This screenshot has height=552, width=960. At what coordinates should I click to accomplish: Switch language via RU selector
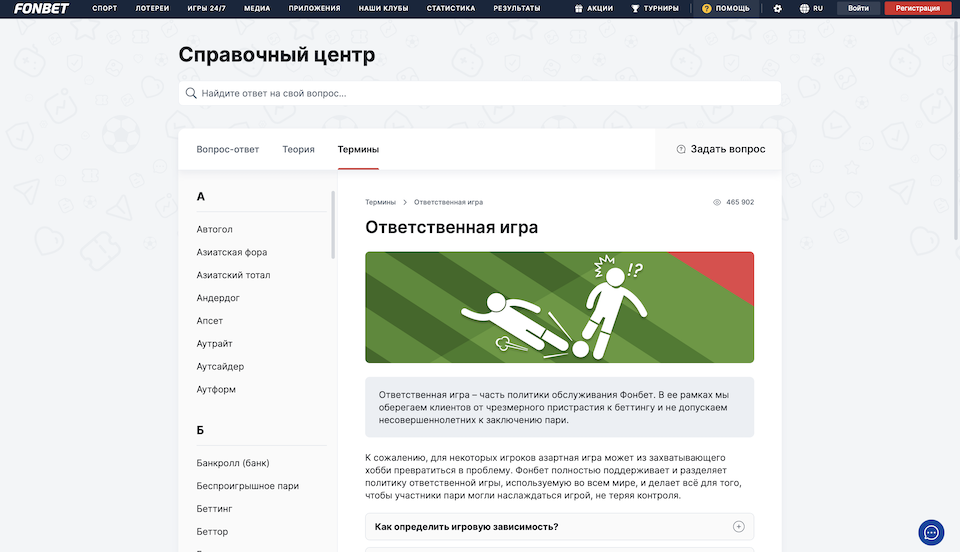[x=818, y=9]
